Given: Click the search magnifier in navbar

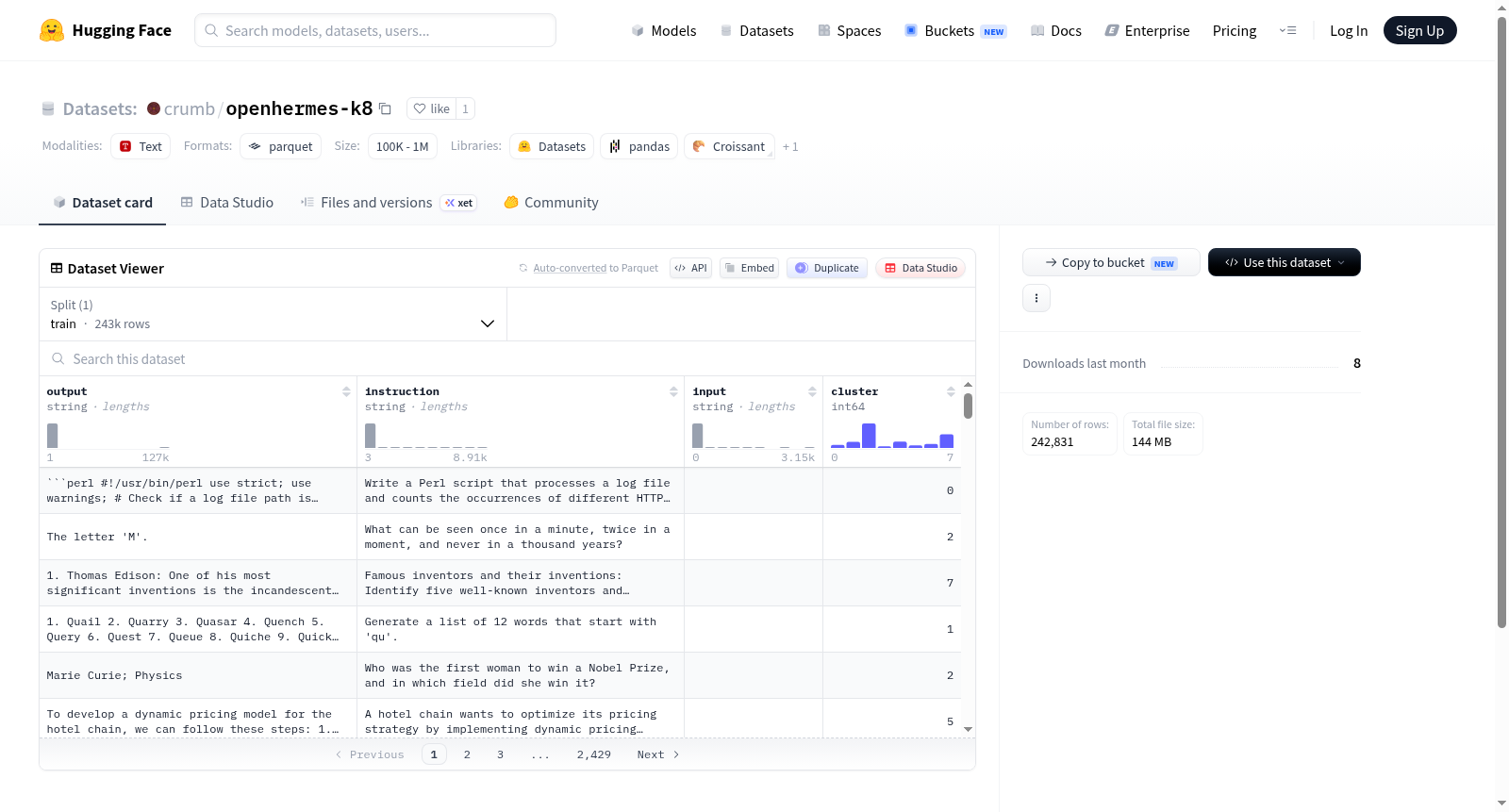Looking at the screenshot, I should [211, 30].
